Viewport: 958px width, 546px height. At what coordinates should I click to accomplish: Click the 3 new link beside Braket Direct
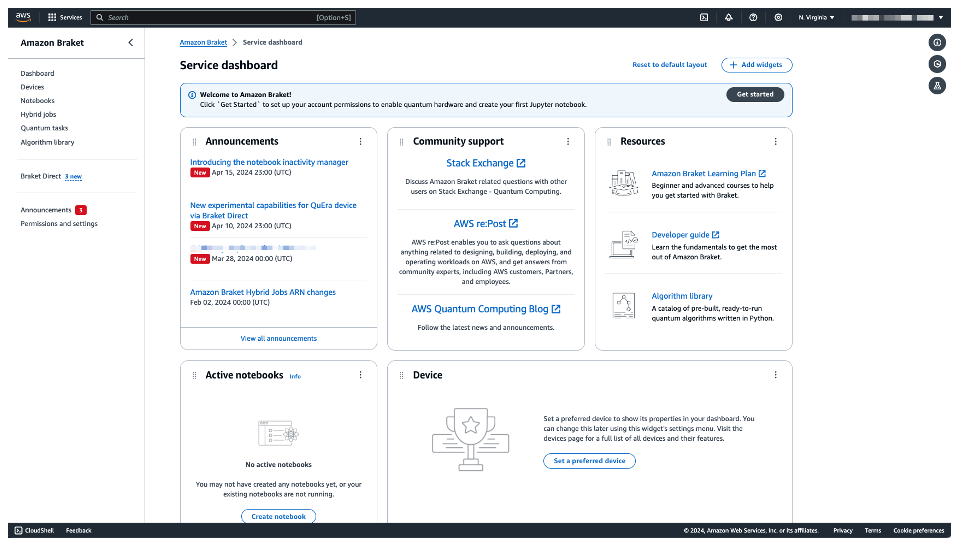click(x=73, y=177)
